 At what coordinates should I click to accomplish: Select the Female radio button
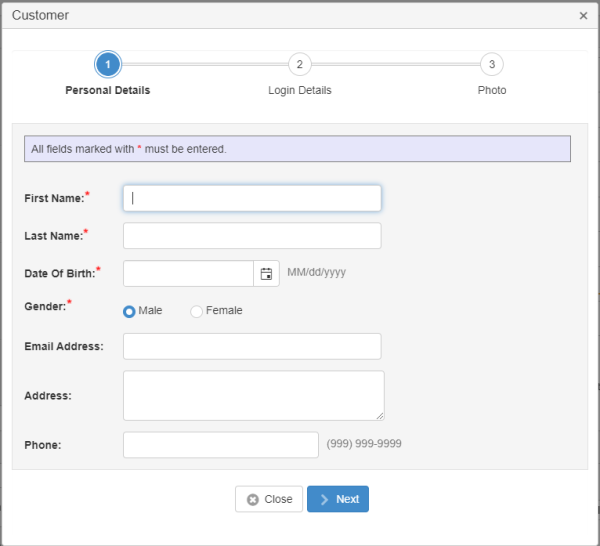[196, 311]
